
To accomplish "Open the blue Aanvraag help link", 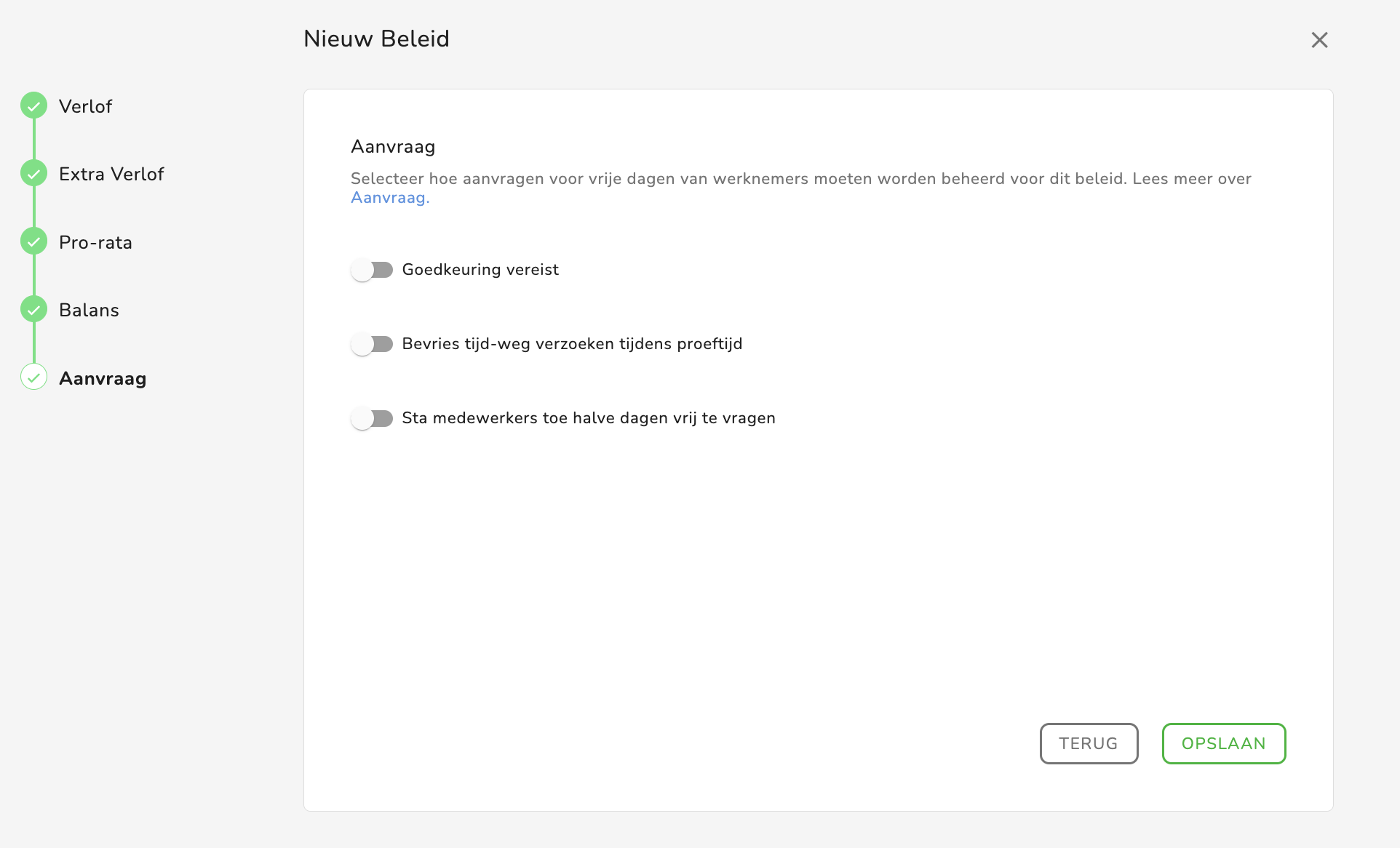I will tap(389, 198).
